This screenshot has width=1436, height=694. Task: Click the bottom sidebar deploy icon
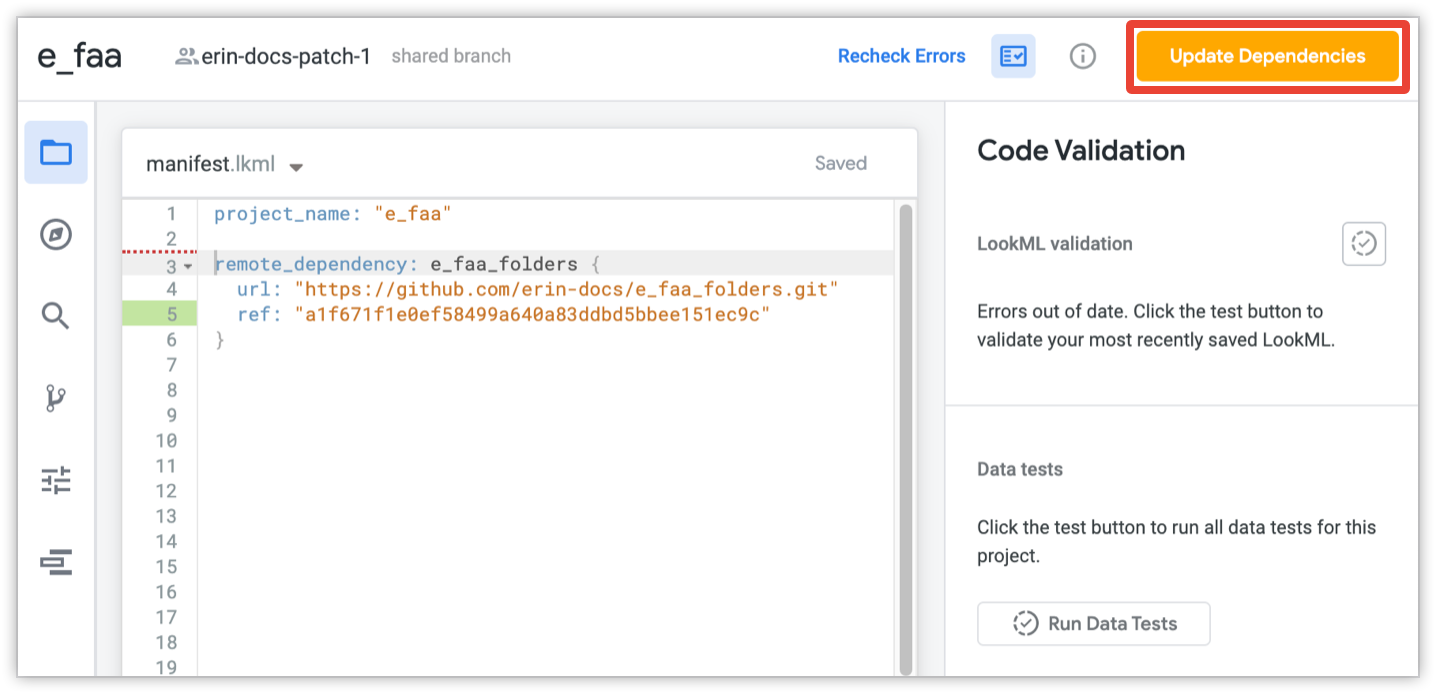[56, 563]
